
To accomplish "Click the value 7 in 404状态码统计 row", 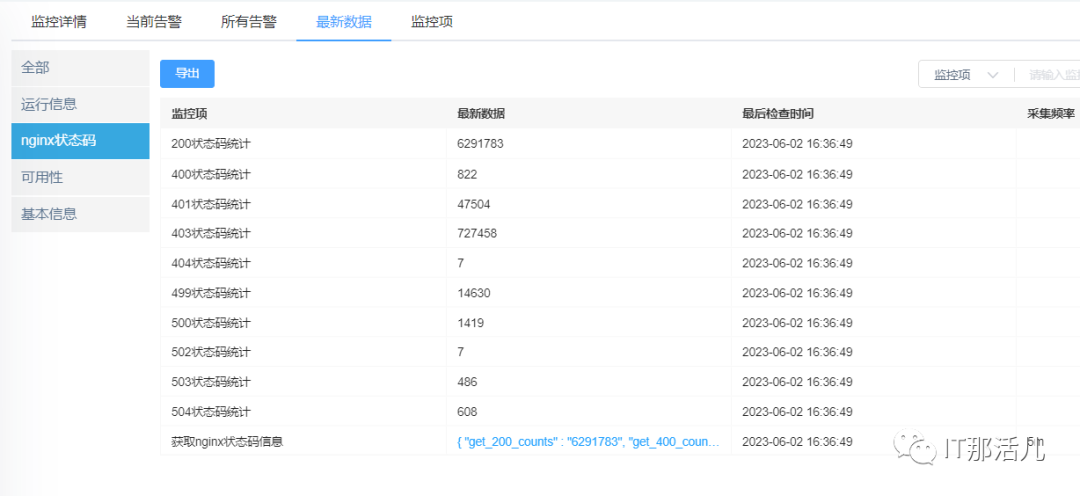I will pyautogui.click(x=460, y=263).
